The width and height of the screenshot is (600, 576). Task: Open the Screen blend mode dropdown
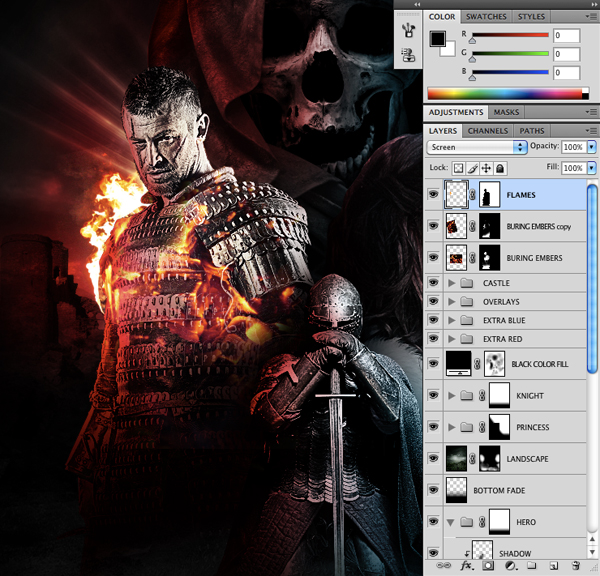(x=476, y=147)
